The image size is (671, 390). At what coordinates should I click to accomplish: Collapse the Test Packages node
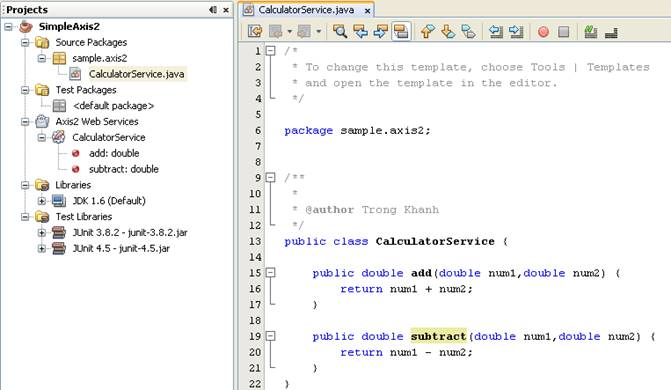click(x=25, y=90)
